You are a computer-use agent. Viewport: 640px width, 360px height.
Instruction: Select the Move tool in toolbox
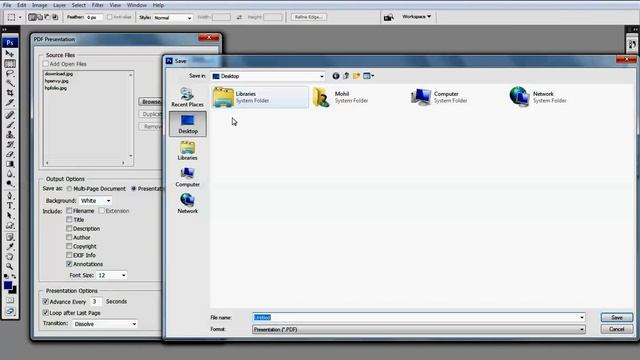coord(10,53)
